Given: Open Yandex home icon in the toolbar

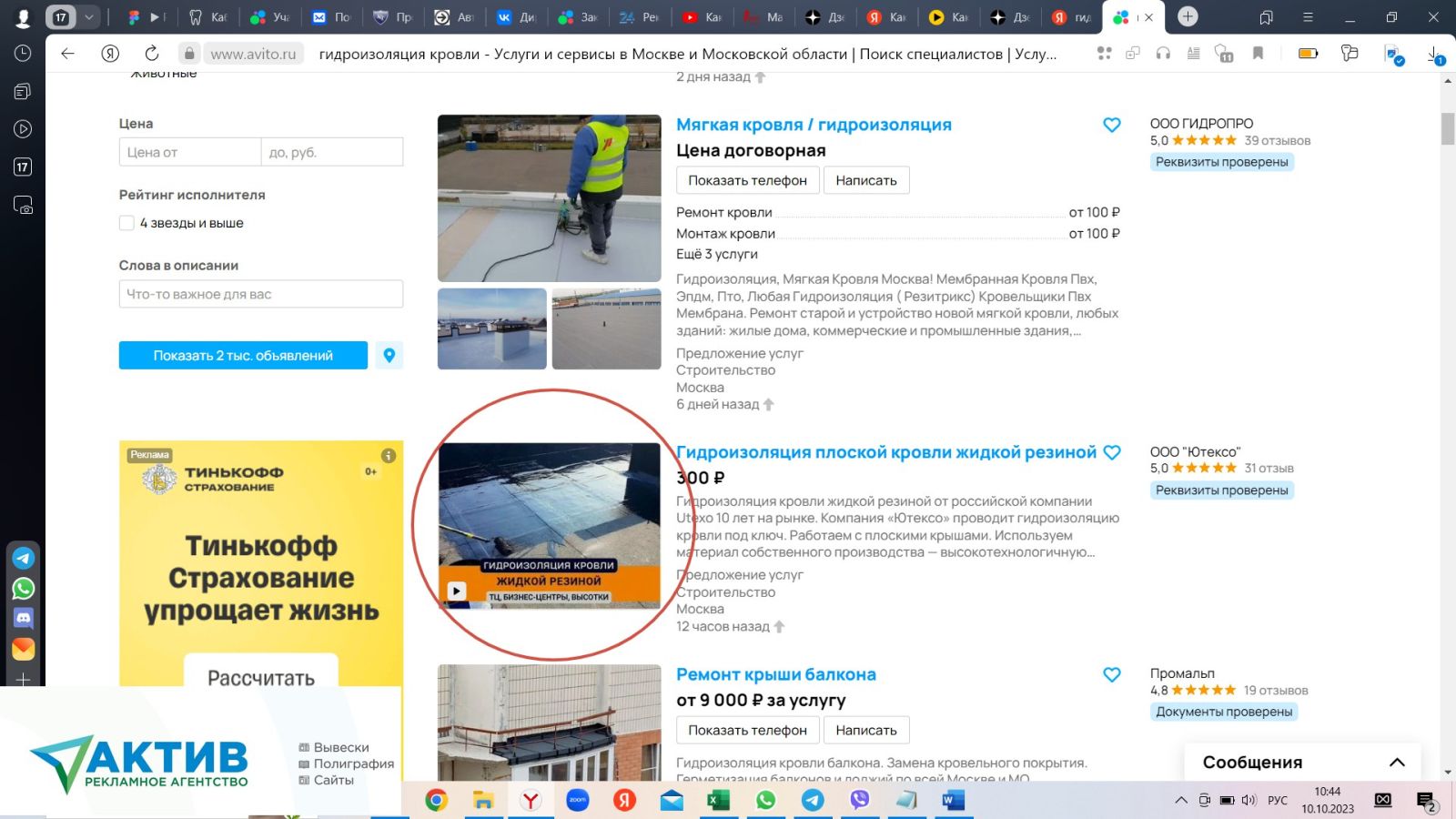Looking at the screenshot, I should (x=110, y=54).
